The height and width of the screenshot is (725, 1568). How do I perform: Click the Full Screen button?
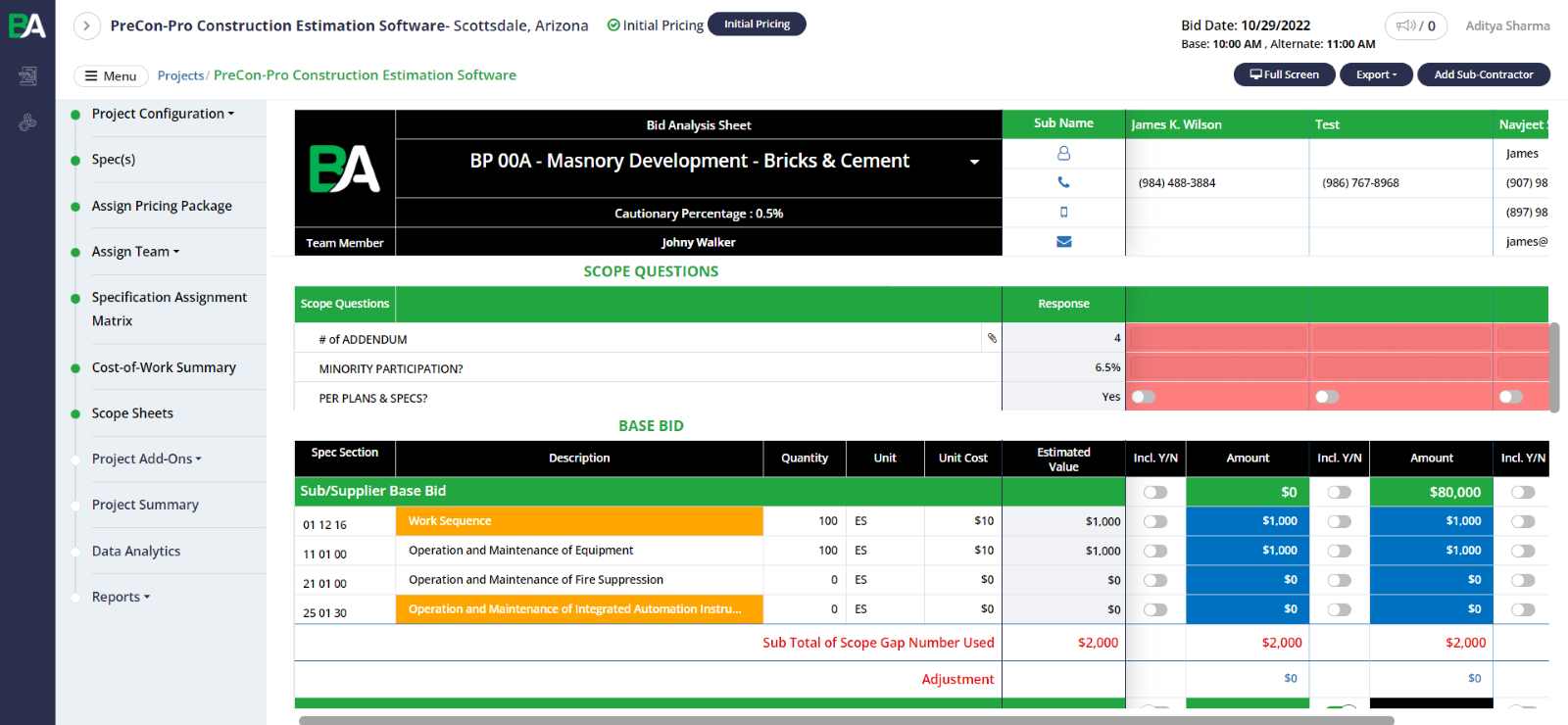pyautogui.click(x=1284, y=74)
